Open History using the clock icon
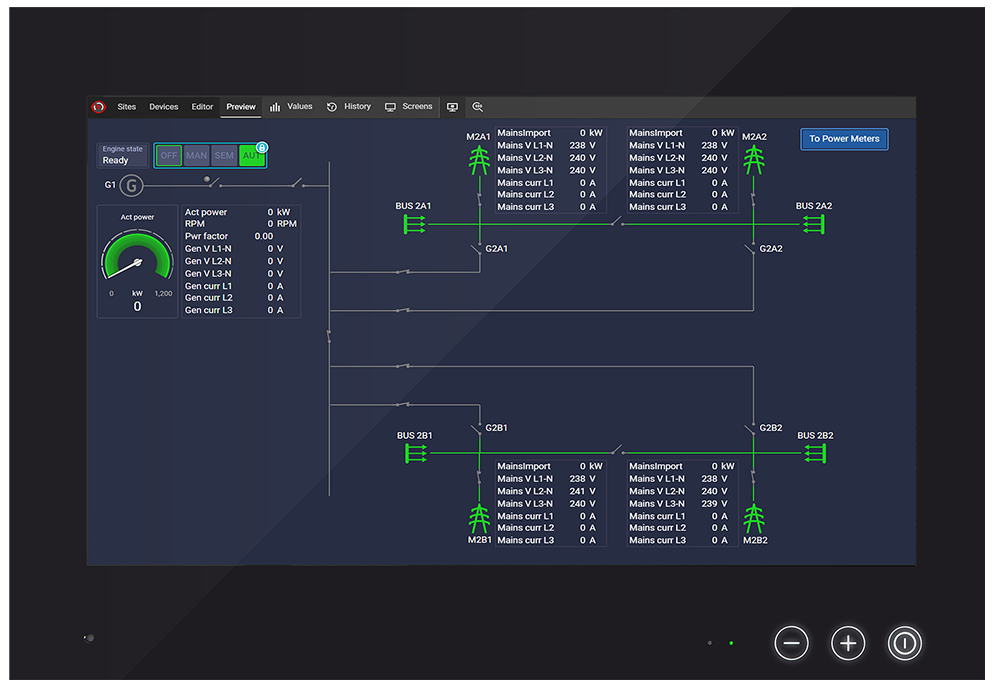This screenshot has height=685, width=997. coord(330,106)
